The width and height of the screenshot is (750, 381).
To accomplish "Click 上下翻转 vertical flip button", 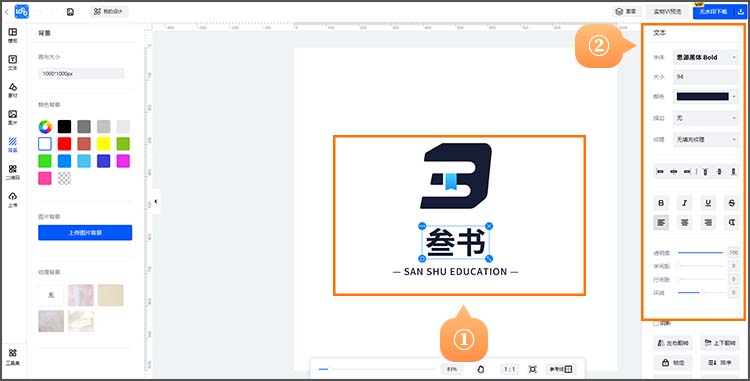I will click(x=720, y=343).
